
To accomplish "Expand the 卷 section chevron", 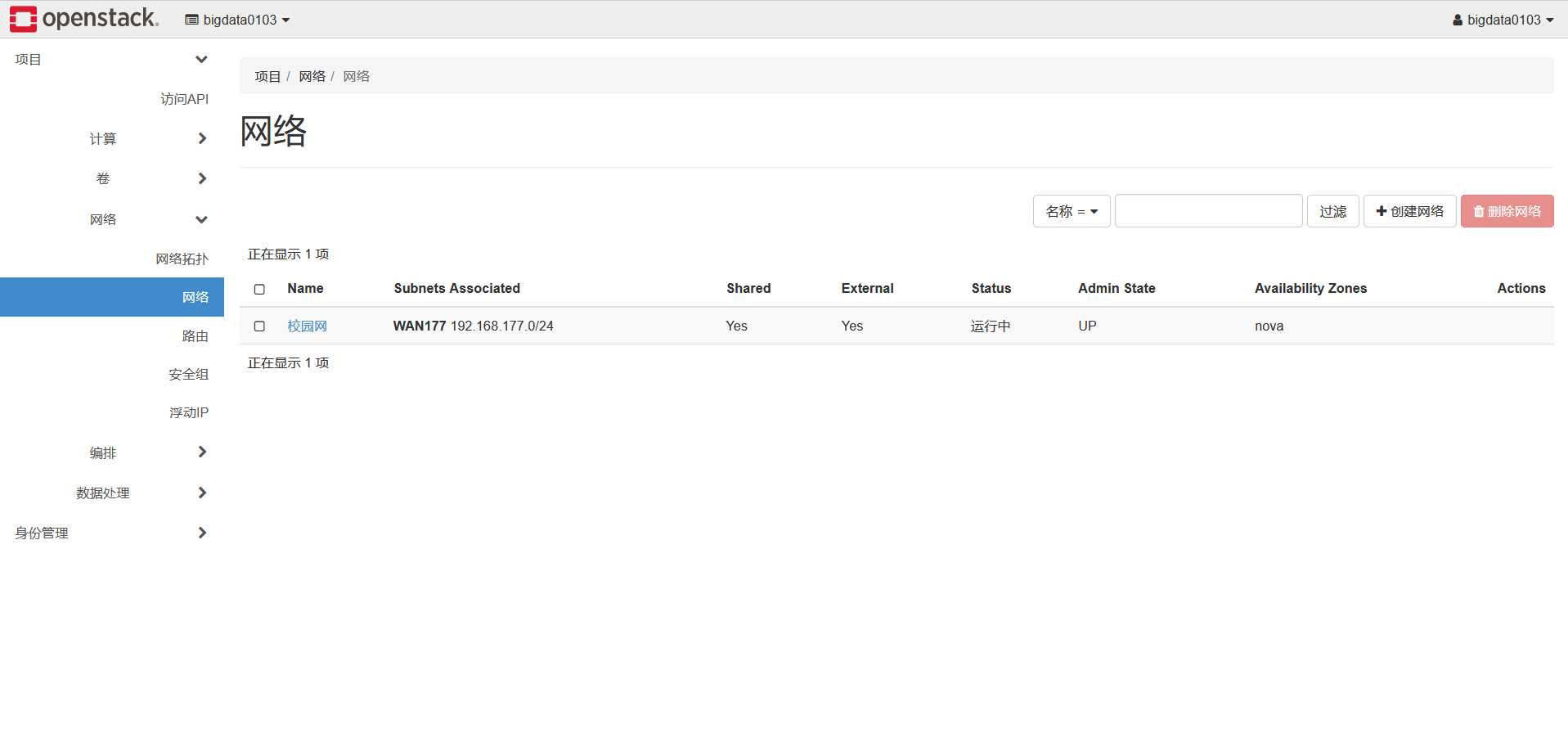I will pos(202,178).
